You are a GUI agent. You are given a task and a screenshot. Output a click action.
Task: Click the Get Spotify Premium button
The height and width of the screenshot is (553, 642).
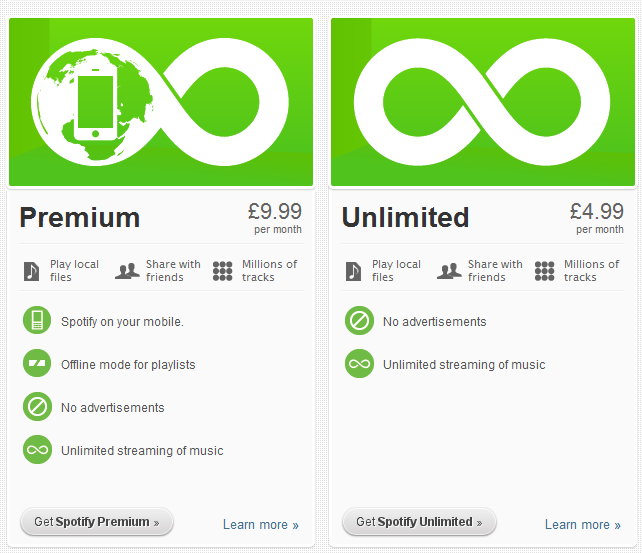[x=97, y=522]
